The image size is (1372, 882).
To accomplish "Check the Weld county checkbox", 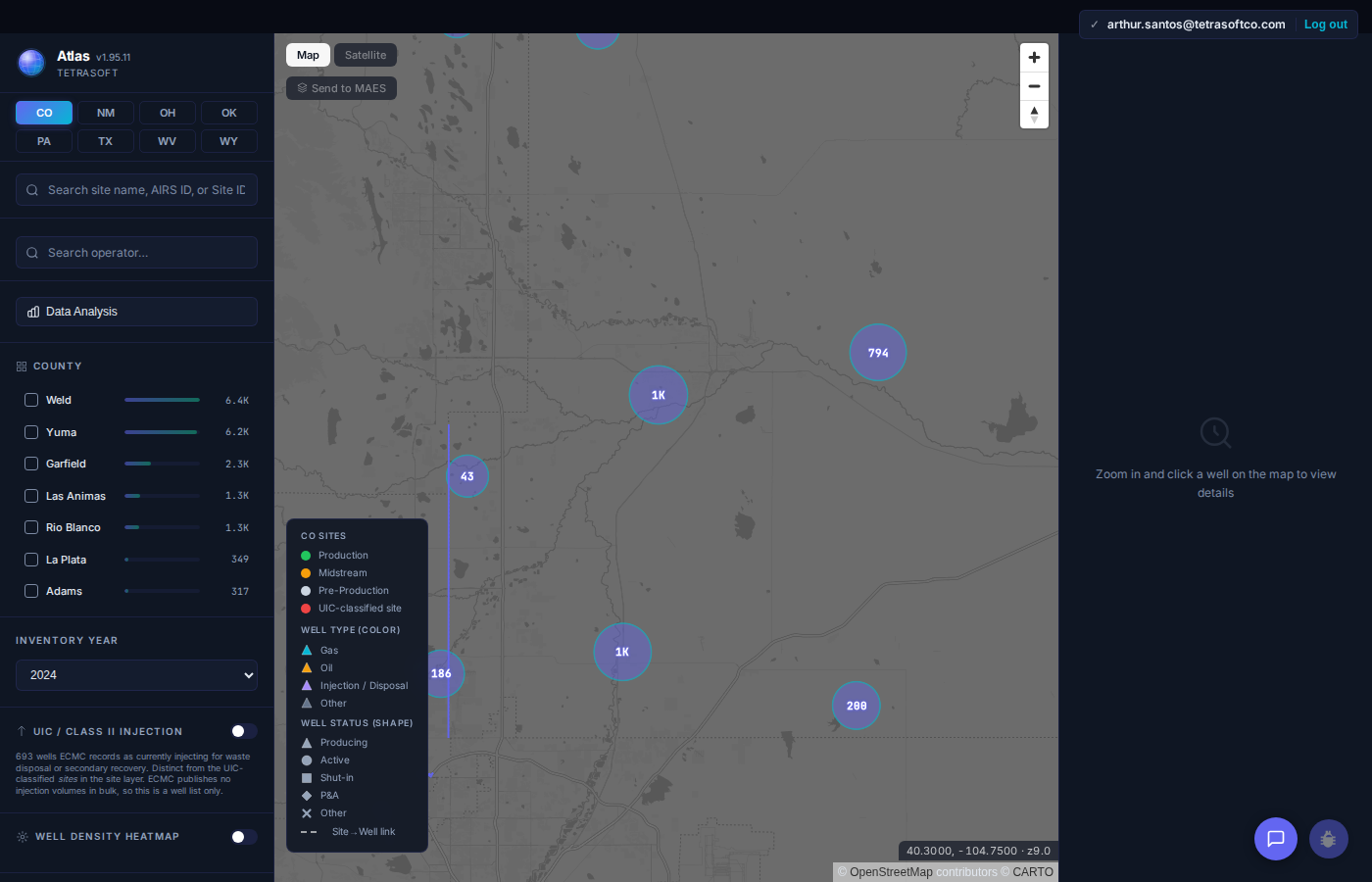I will tap(31, 400).
